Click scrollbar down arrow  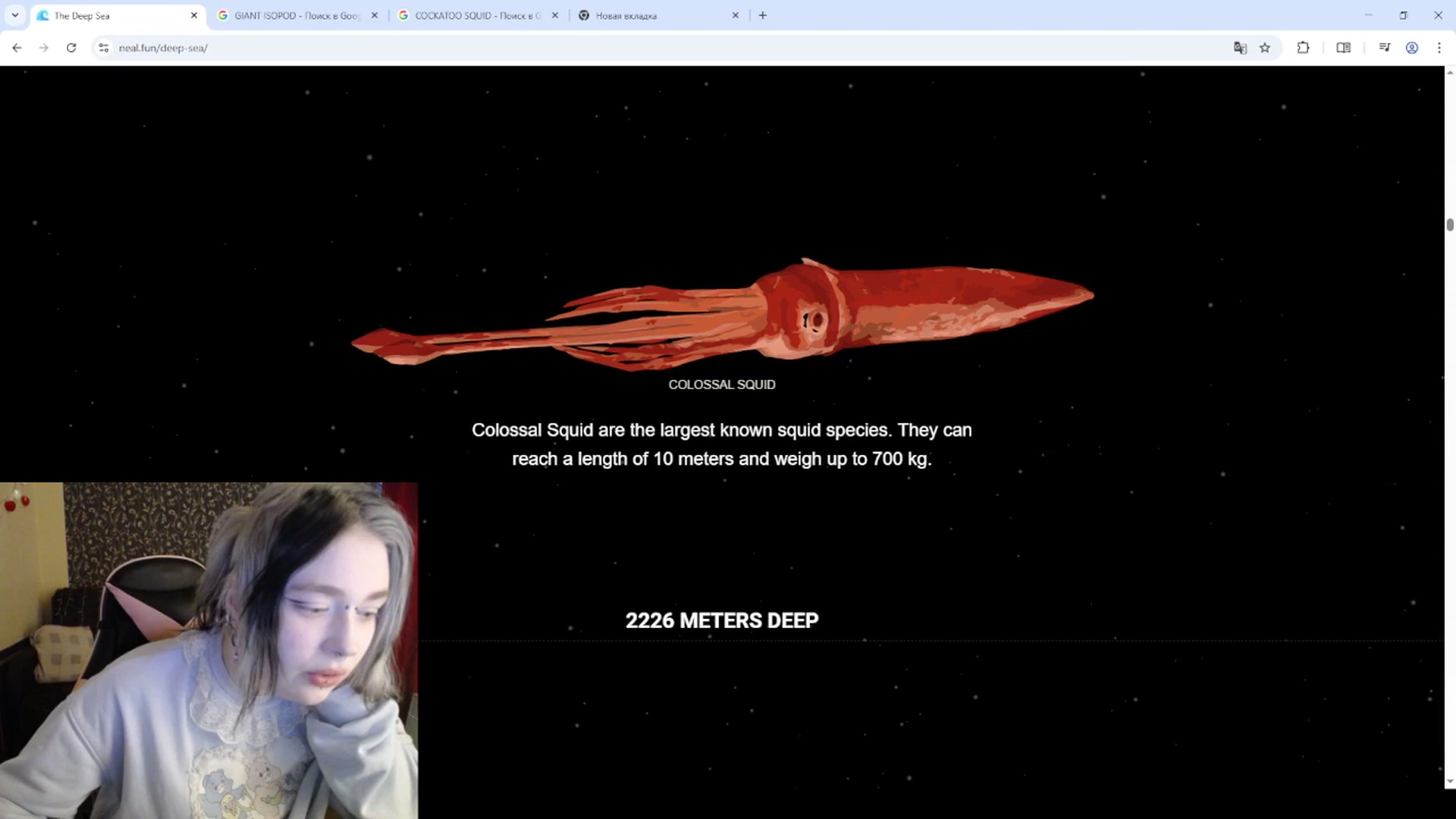[1450, 782]
